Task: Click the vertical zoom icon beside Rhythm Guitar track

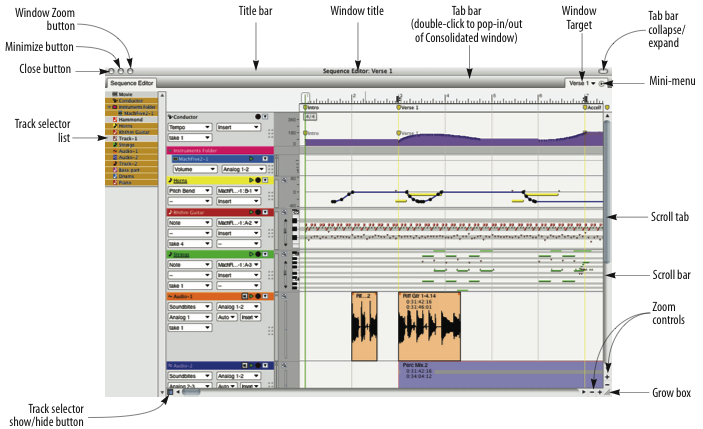Action: pyautogui.click(x=284, y=212)
